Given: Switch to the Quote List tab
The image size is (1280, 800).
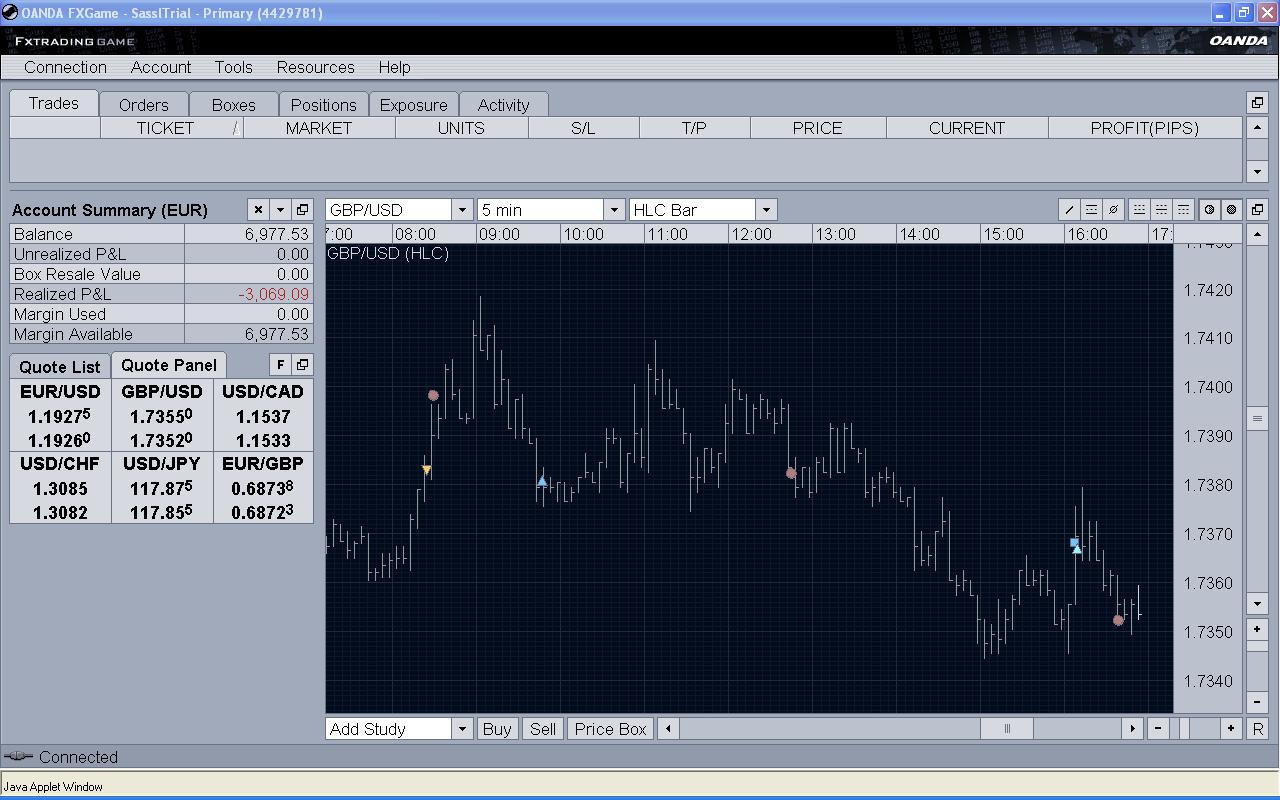Looking at the screenshot, I should pos(60,367).
